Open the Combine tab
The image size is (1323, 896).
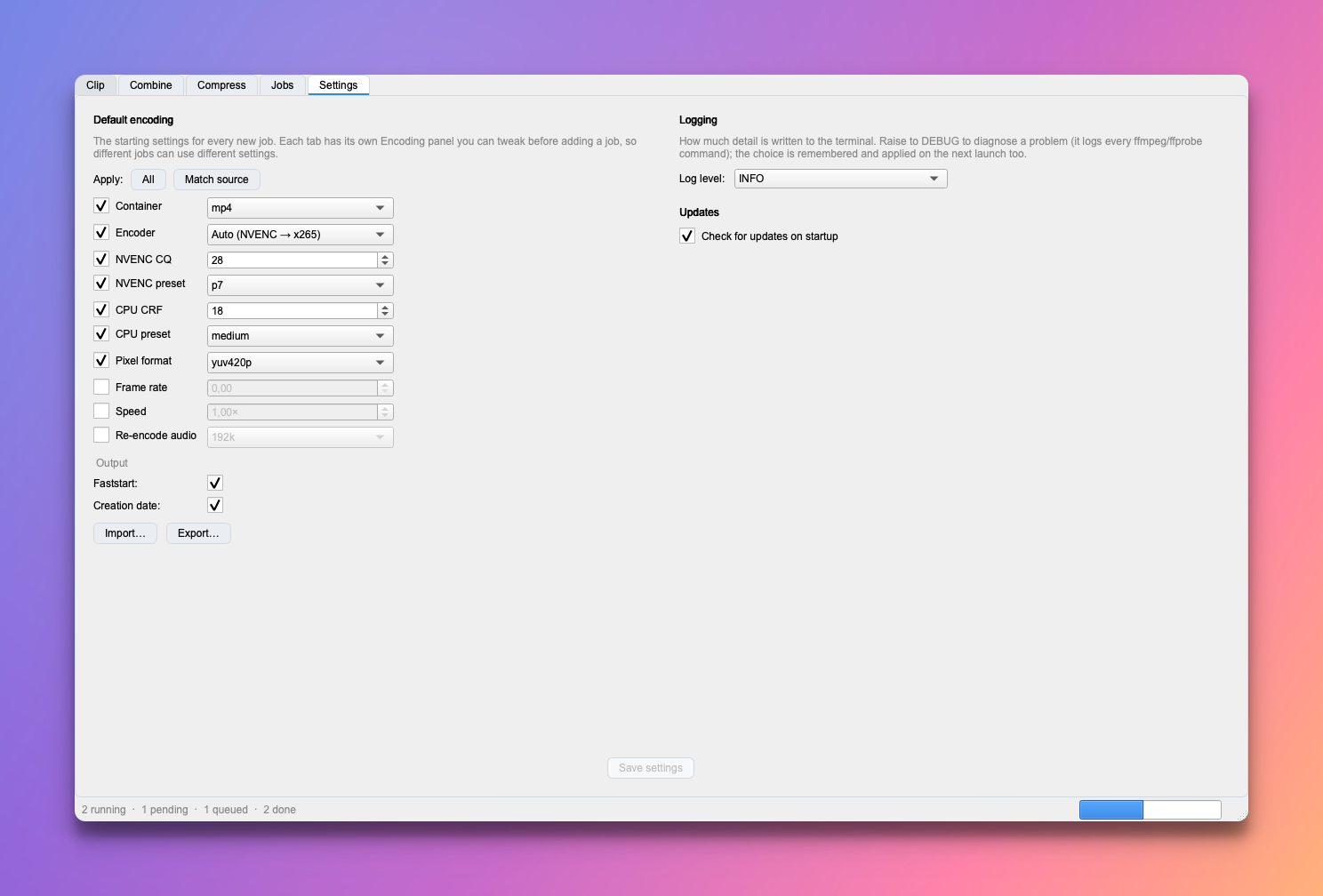(x=150, y=85)
